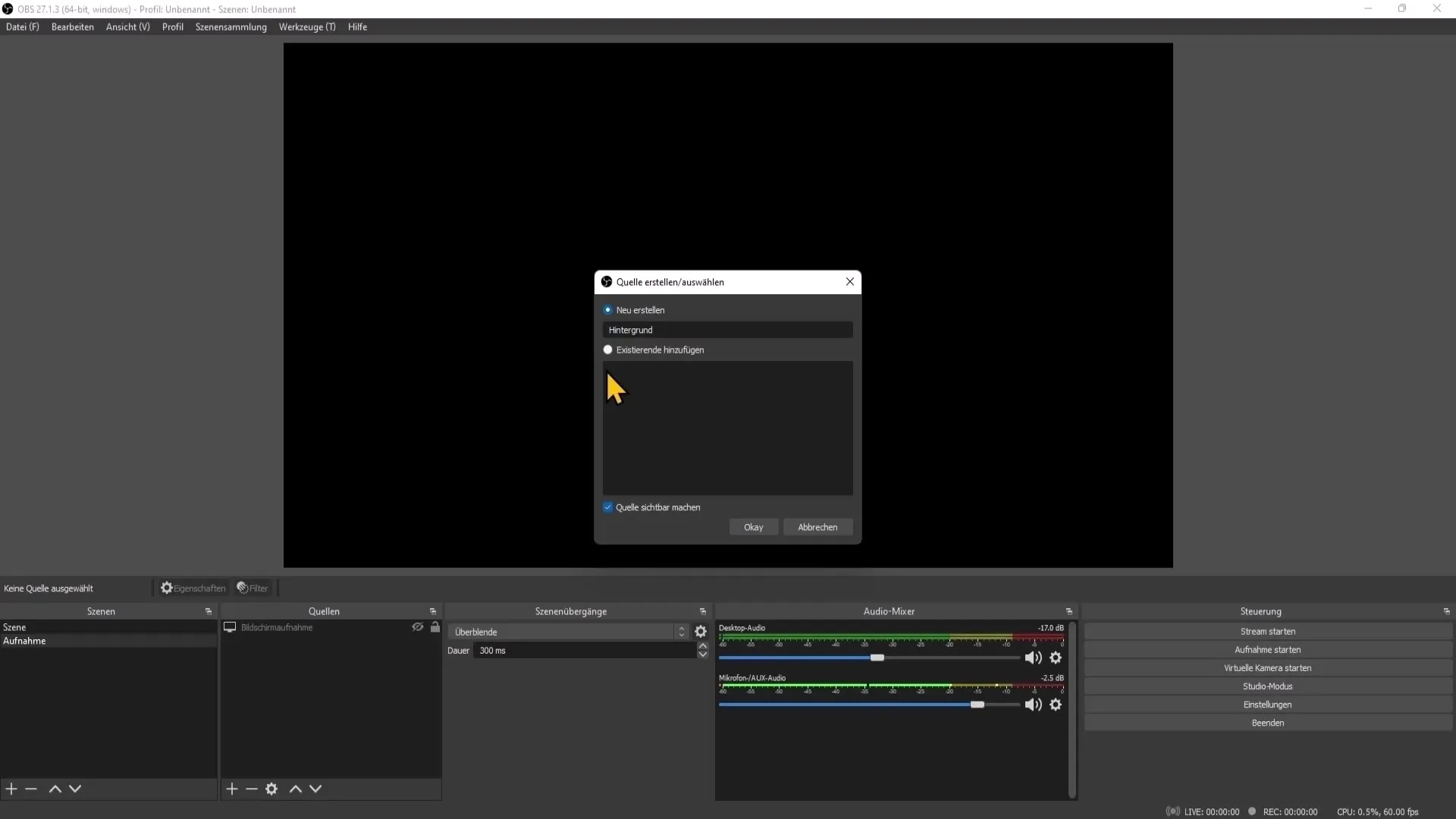Remove selected scene with minus icon
Viewport: 1456px width, 819px height.
[x=31, y=789]
